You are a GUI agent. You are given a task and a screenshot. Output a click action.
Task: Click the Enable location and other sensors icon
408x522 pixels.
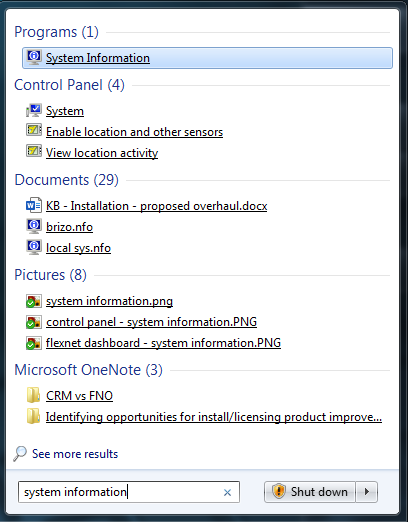click(34, 130)
